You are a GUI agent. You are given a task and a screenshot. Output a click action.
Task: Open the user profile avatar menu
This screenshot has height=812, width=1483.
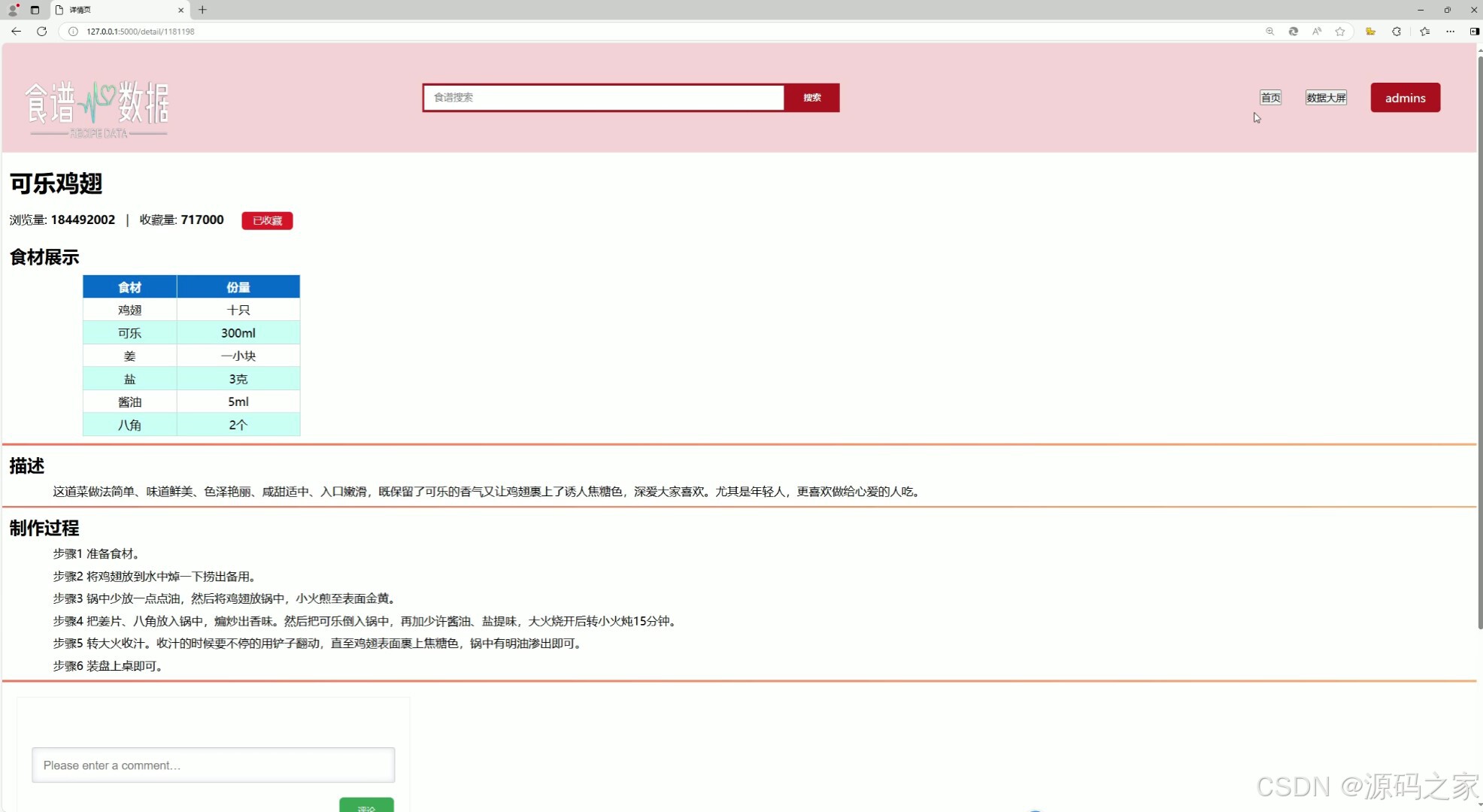pos(12,10)
